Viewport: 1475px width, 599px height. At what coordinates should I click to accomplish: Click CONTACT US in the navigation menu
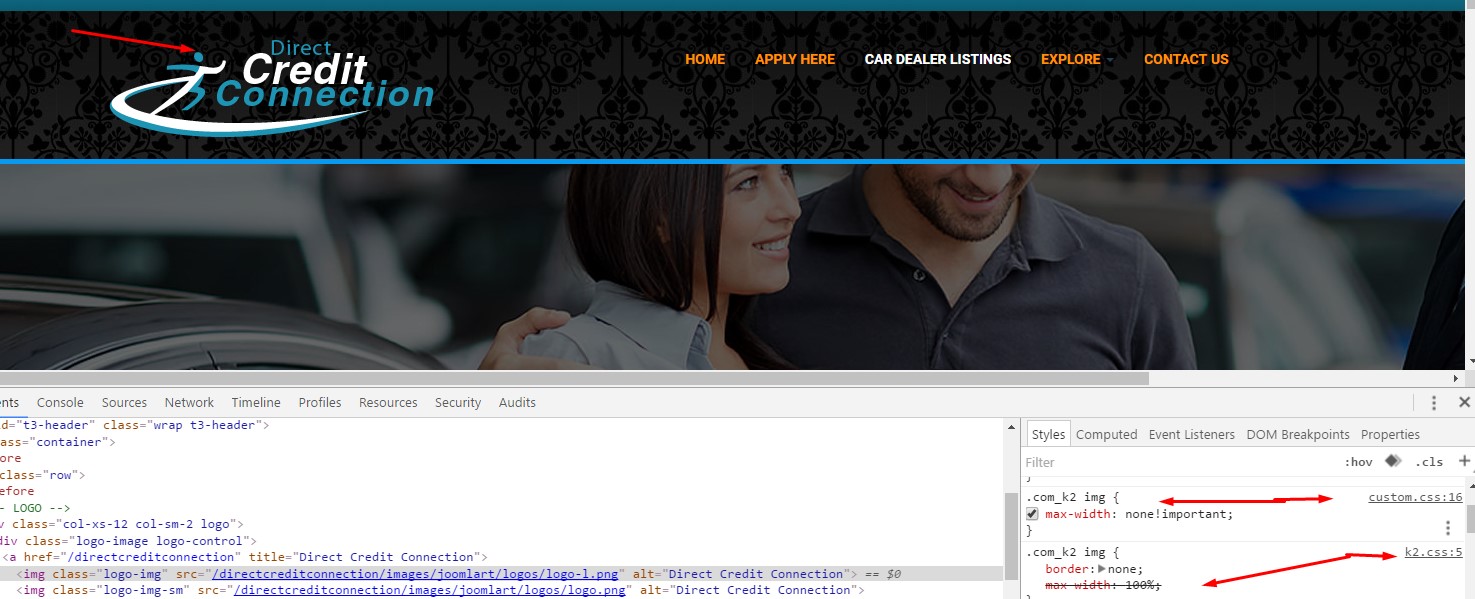tap(1186, 59)
